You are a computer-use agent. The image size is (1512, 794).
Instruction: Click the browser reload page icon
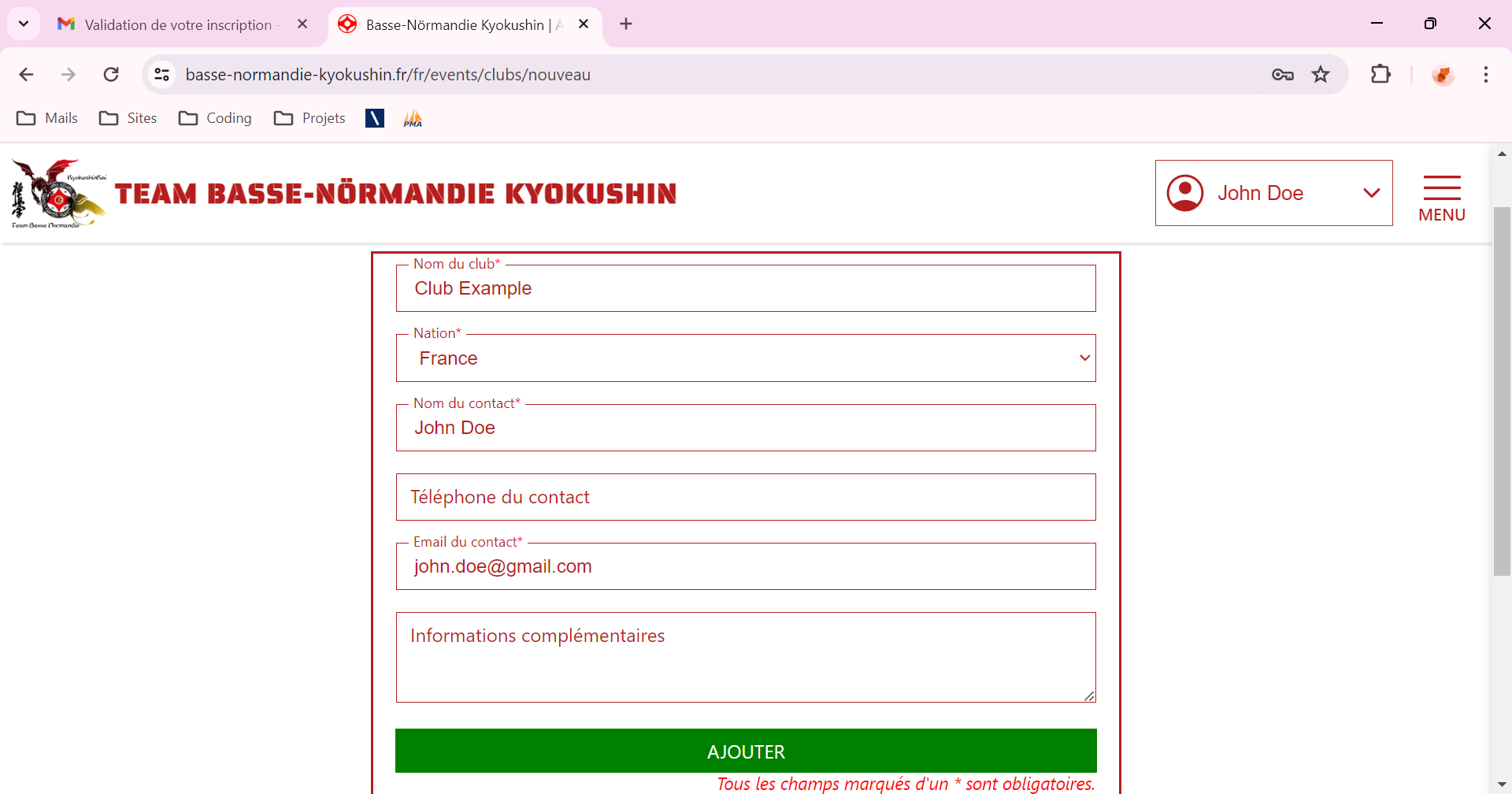click(111, 75)
